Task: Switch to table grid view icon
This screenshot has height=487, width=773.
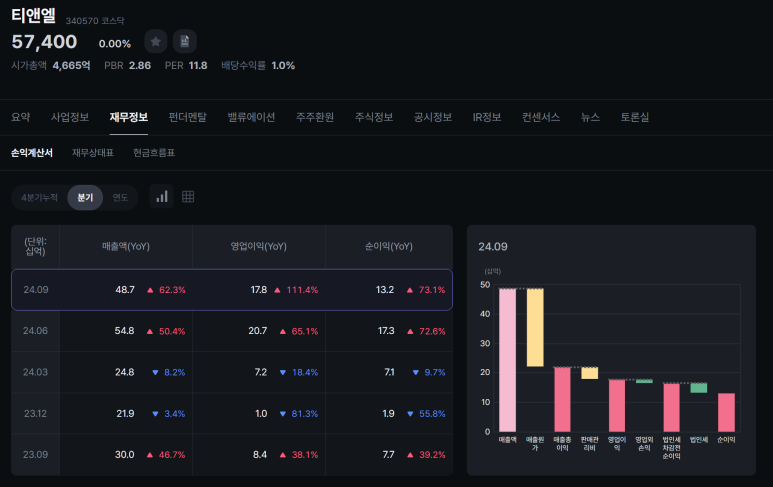Action: [188, 197]
